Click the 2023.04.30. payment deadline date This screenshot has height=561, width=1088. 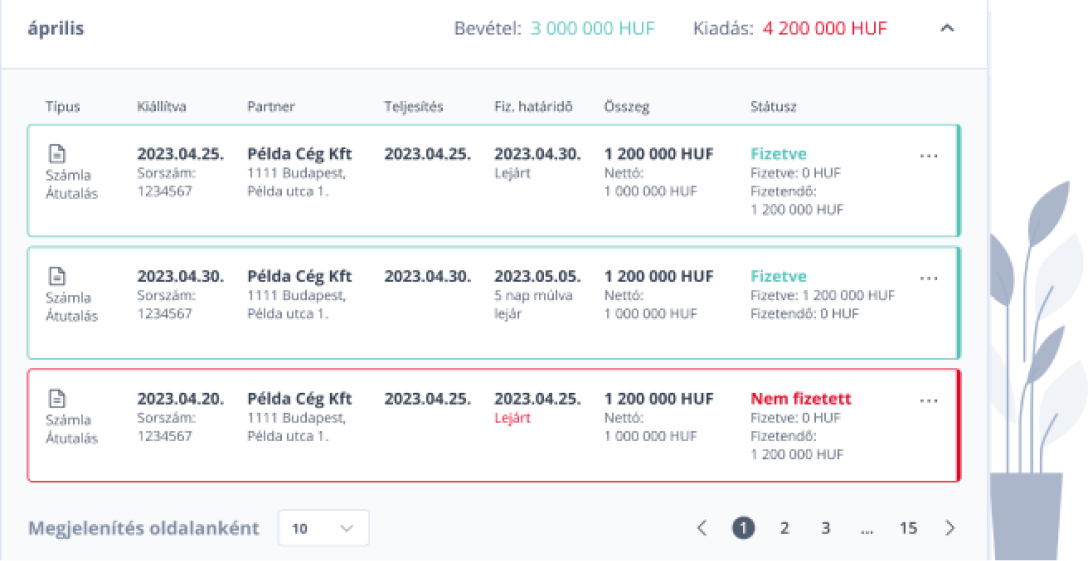[538, 154]
